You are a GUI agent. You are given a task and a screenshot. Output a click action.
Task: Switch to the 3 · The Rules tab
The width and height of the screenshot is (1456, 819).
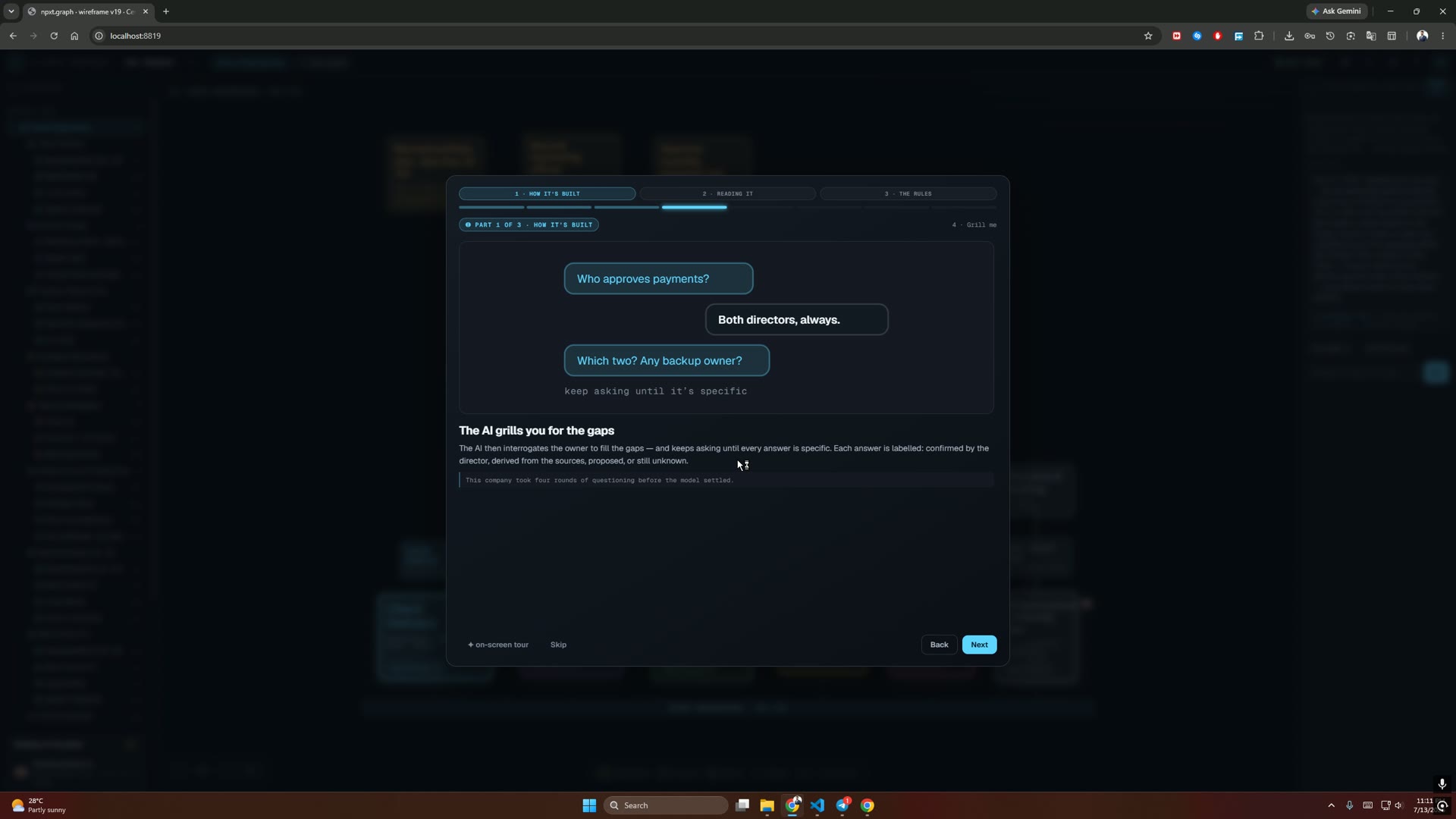(x=908, y=193)
